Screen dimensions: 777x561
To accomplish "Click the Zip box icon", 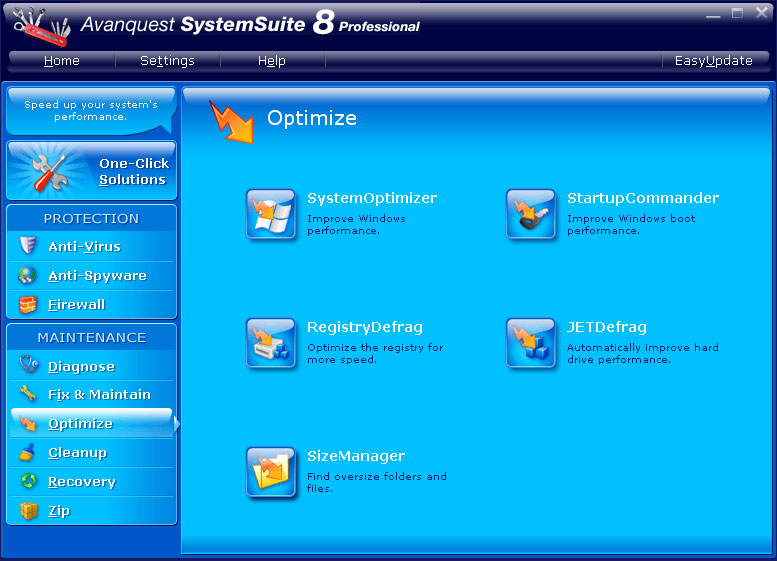I will [x=29, y=510].
